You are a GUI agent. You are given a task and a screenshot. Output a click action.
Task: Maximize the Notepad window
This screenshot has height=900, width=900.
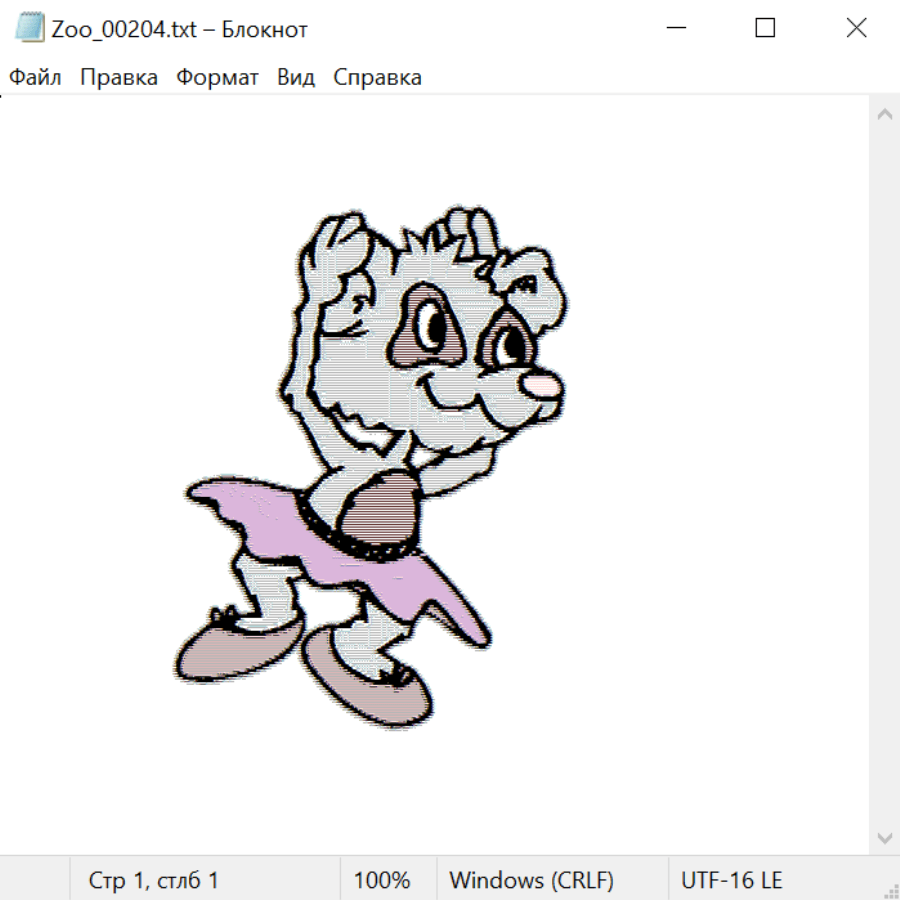coord(765,28)
